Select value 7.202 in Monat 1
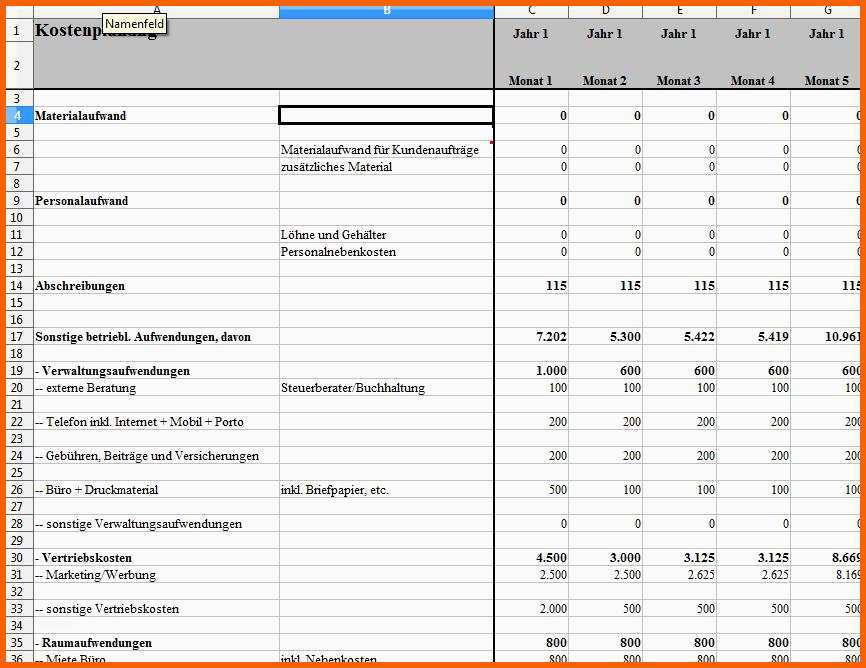 tap(531, 336)
